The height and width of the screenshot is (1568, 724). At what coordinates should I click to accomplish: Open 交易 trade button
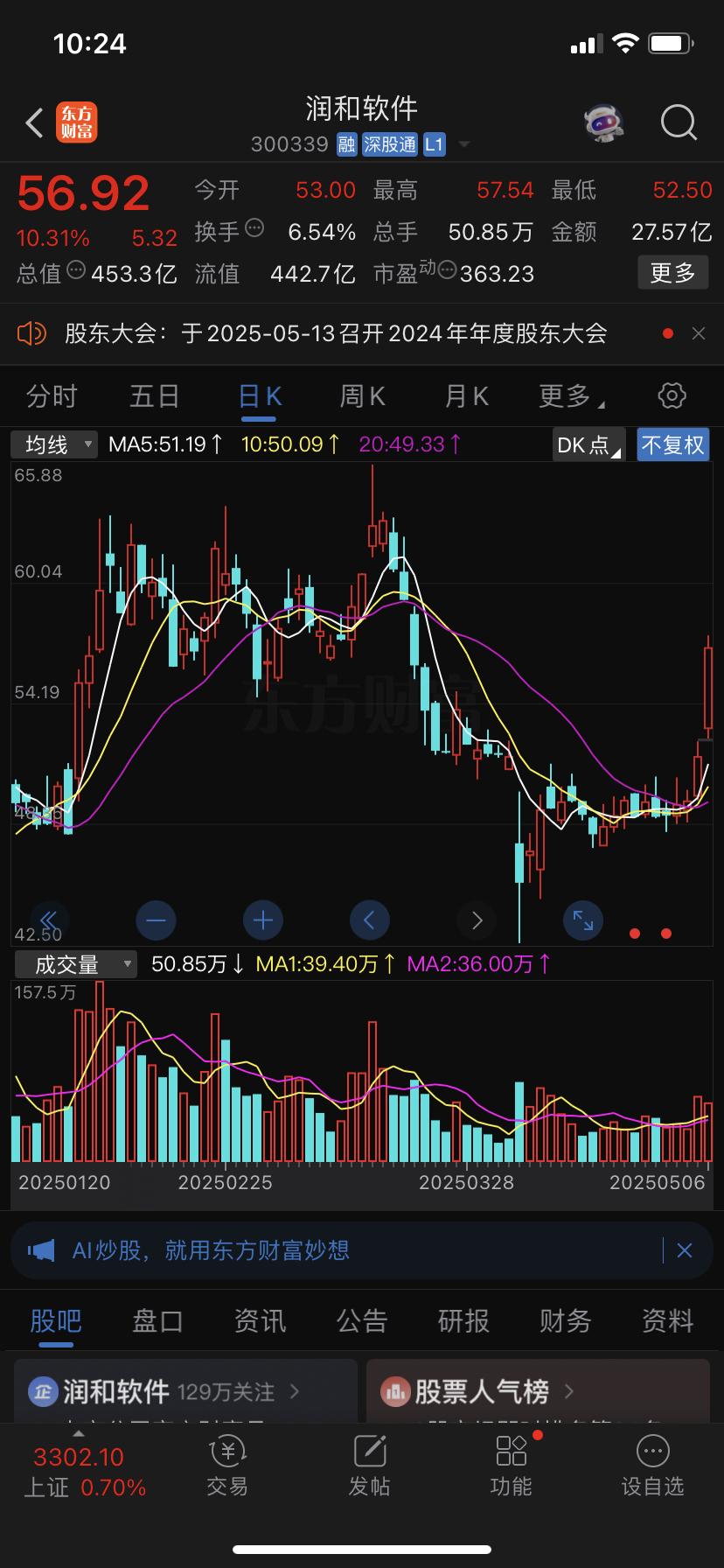[x=227, y=1467]
